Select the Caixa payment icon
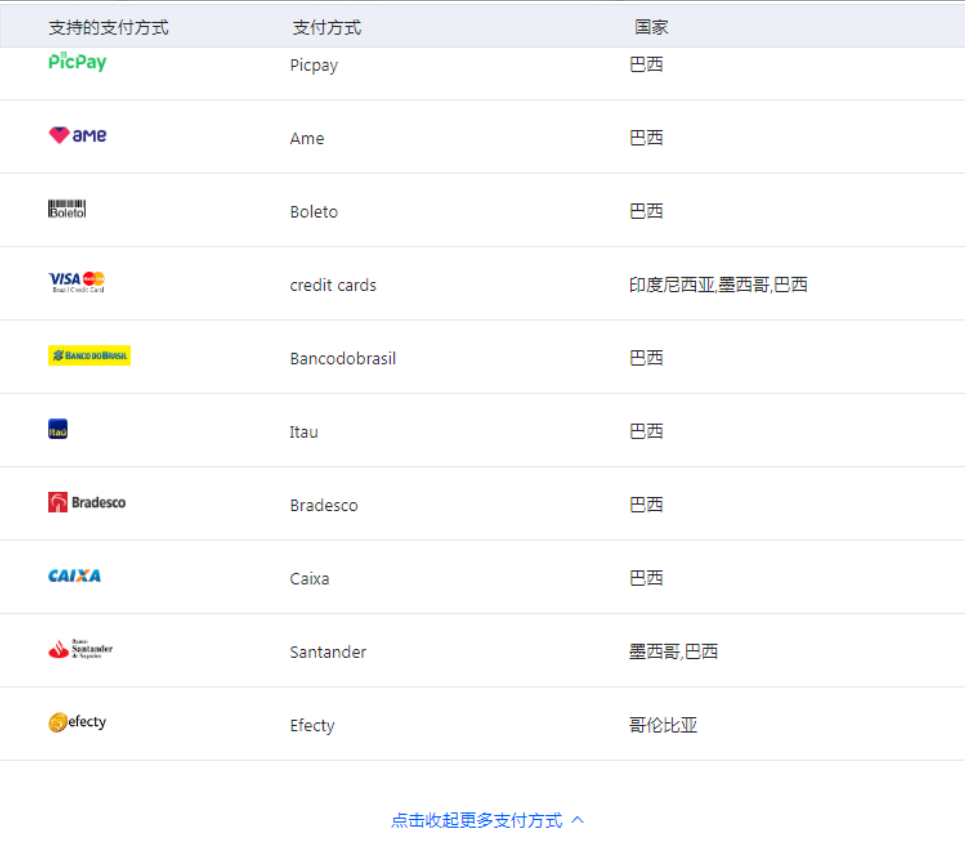965x846 pixels. coord(76,576)
